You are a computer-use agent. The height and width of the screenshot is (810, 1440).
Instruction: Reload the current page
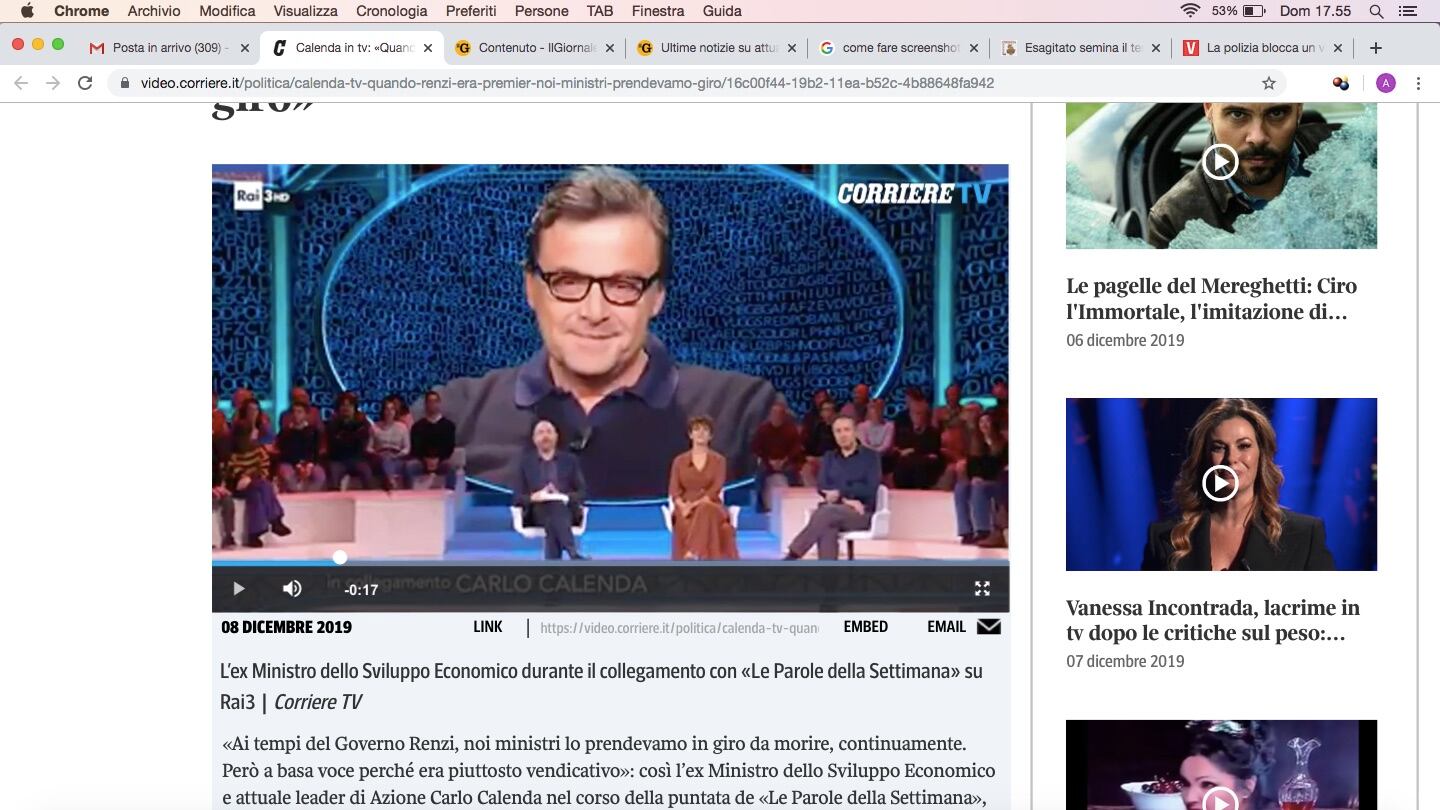pos(85,83)
